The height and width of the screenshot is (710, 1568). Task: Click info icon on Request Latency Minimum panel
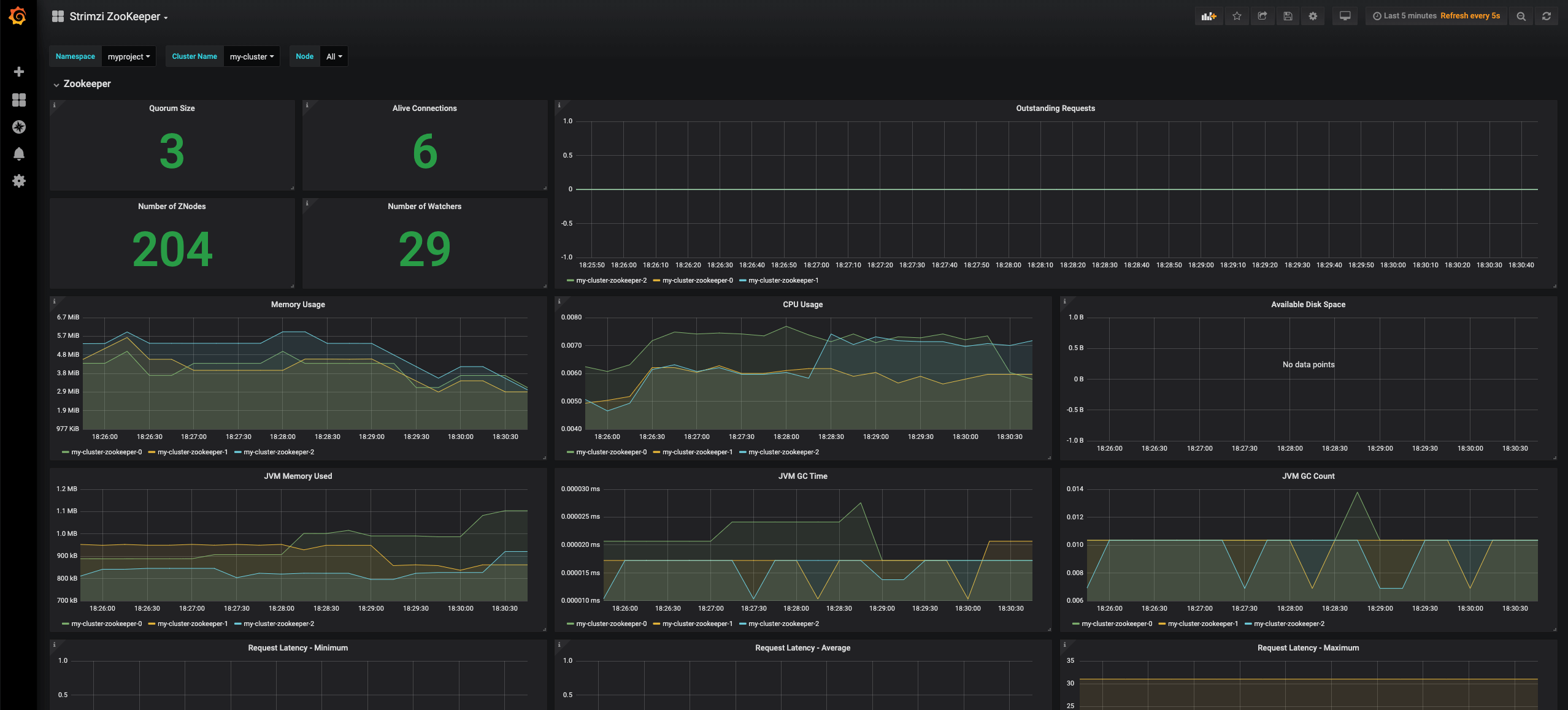tap(54, 644)
